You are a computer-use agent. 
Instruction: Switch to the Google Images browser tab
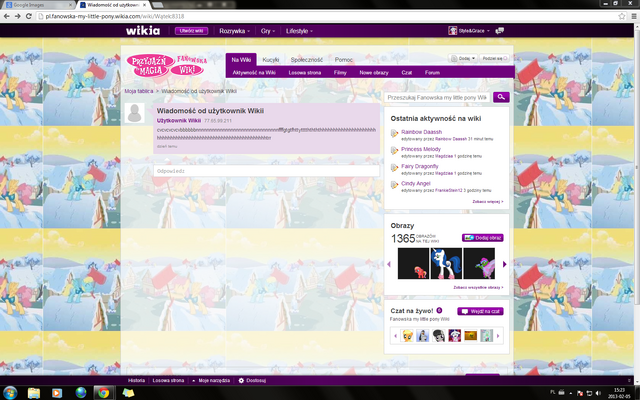(36, 5)
